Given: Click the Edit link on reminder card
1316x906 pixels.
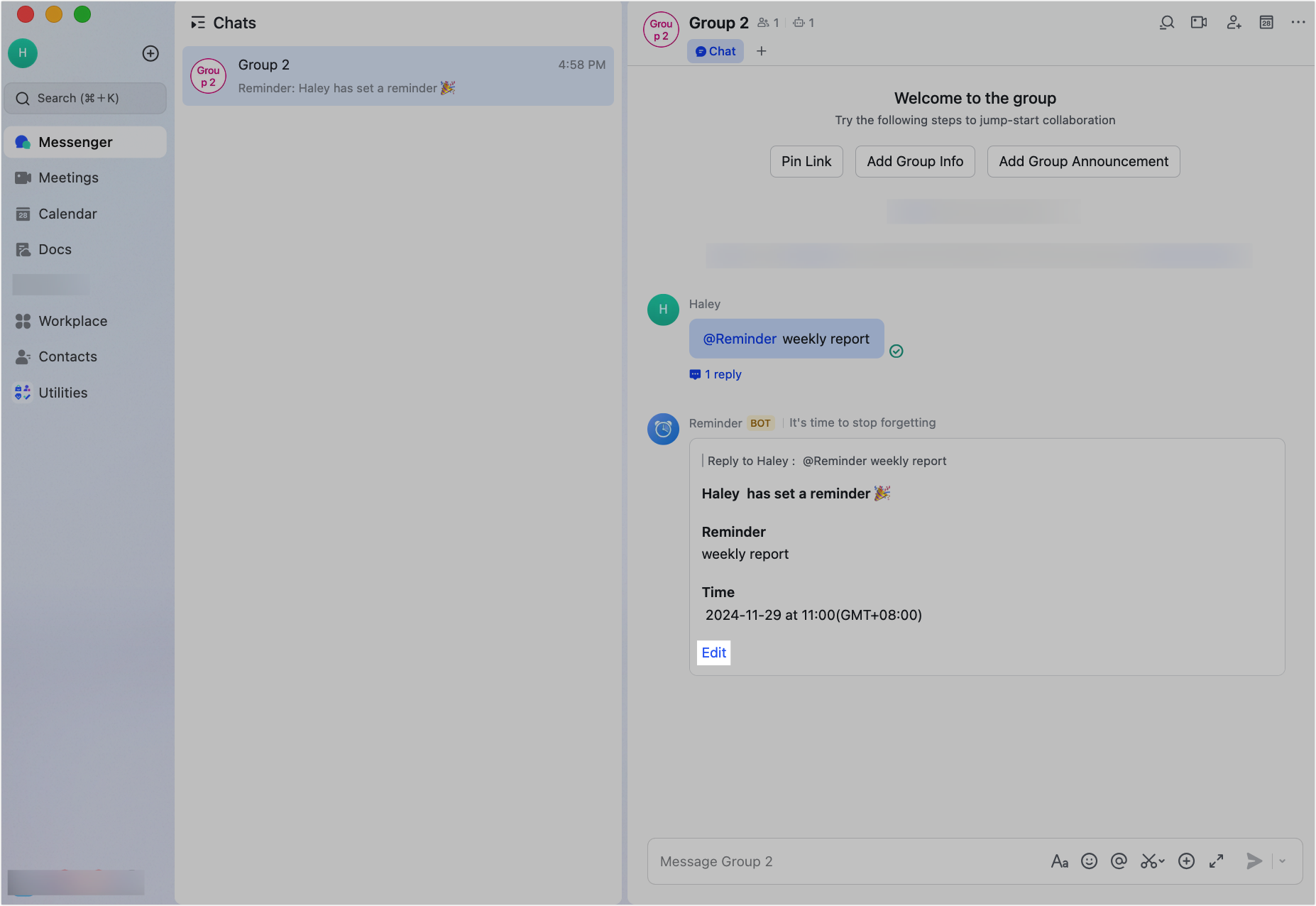Looking at the screenshot, I should point(713,653).
